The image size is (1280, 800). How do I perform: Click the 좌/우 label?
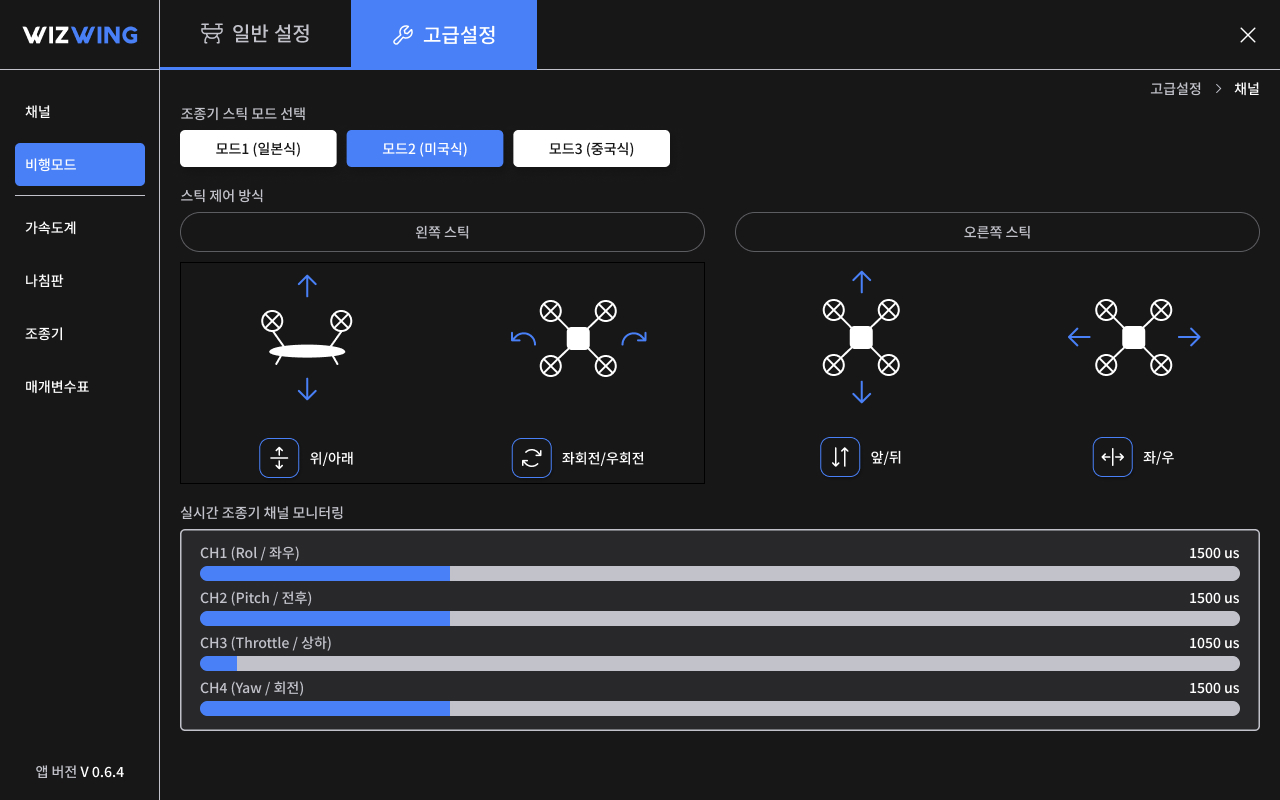tap(1159, 458)
